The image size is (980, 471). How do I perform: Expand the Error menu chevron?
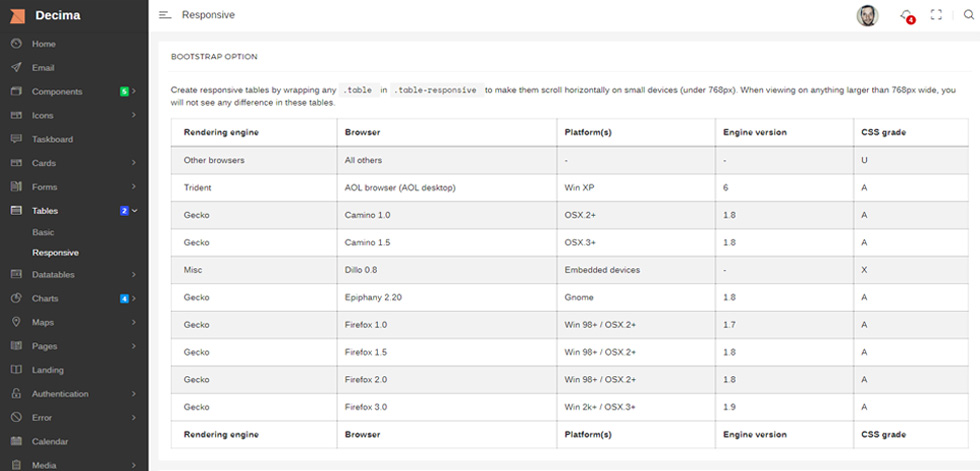pos(134,417)
